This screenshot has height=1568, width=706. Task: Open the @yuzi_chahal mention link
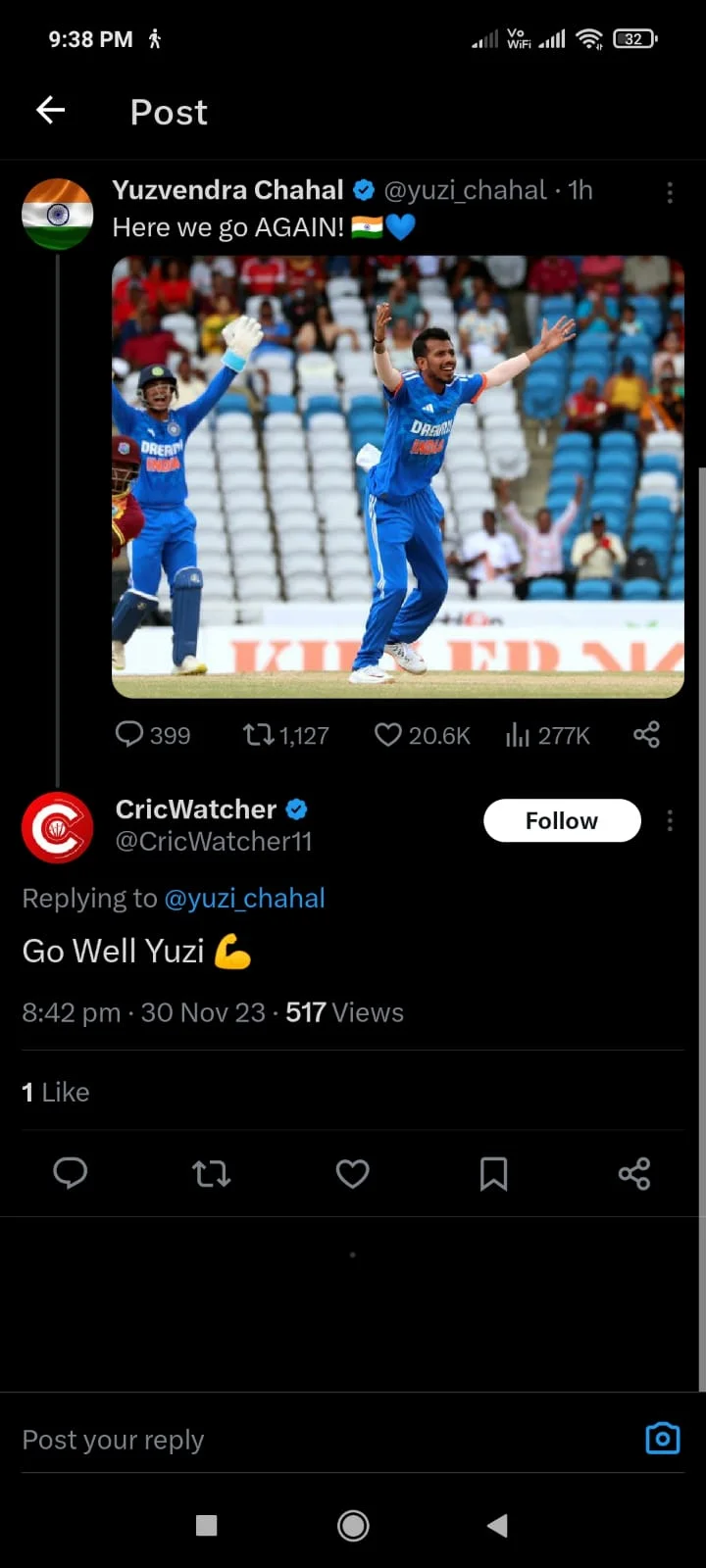tap(244, 899)
